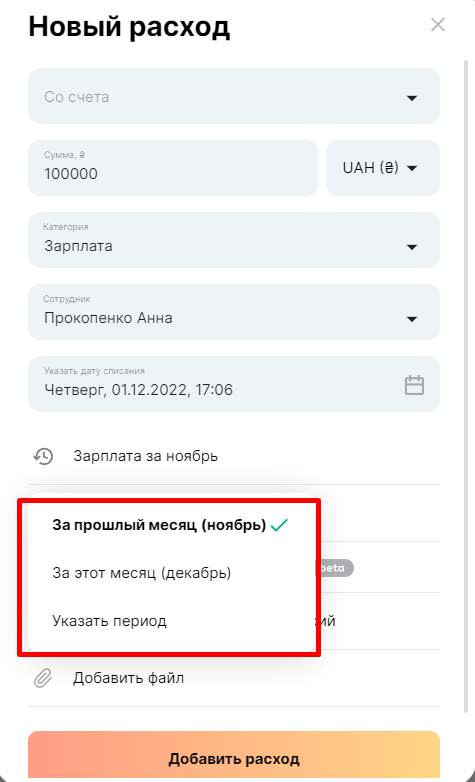Open the UAH (₴) currency selector

[x=383, y=168]
